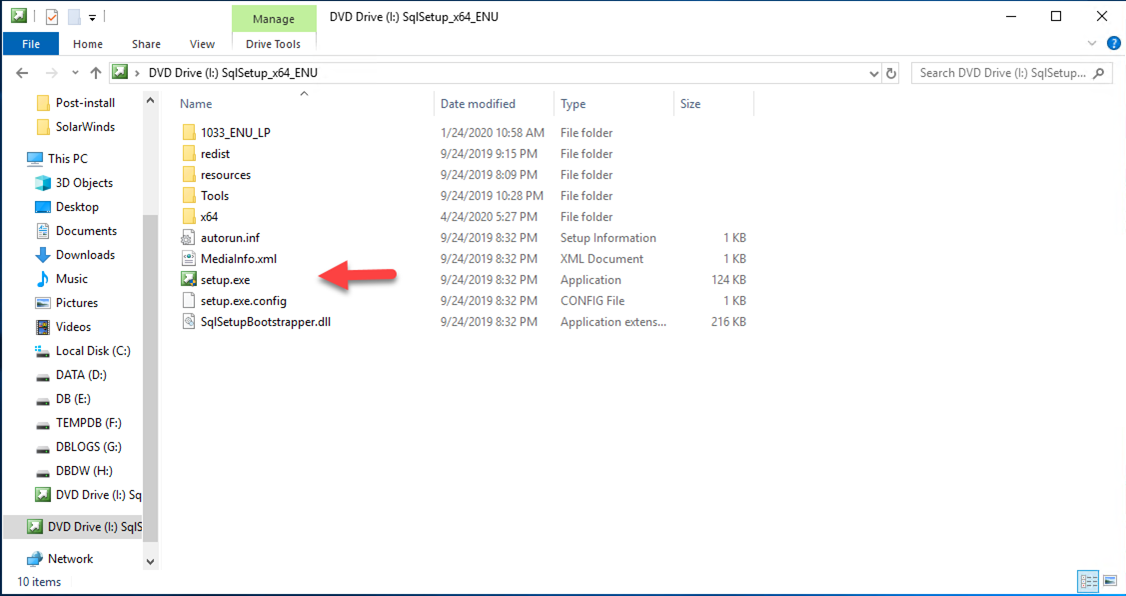Screen dimensions: 1126x596
Task: Expand the ribbon with chevron
Action: 1092,44
